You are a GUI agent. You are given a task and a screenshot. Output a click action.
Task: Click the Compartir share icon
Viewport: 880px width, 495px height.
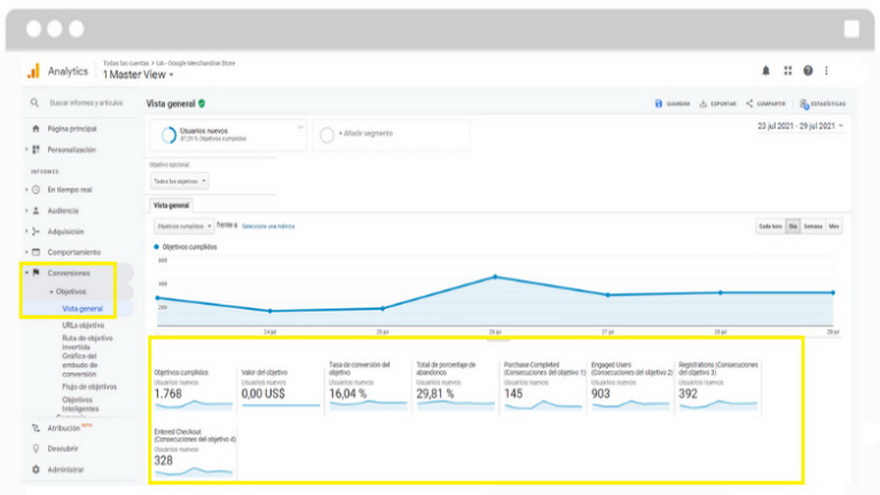click(x=749, y=103)
